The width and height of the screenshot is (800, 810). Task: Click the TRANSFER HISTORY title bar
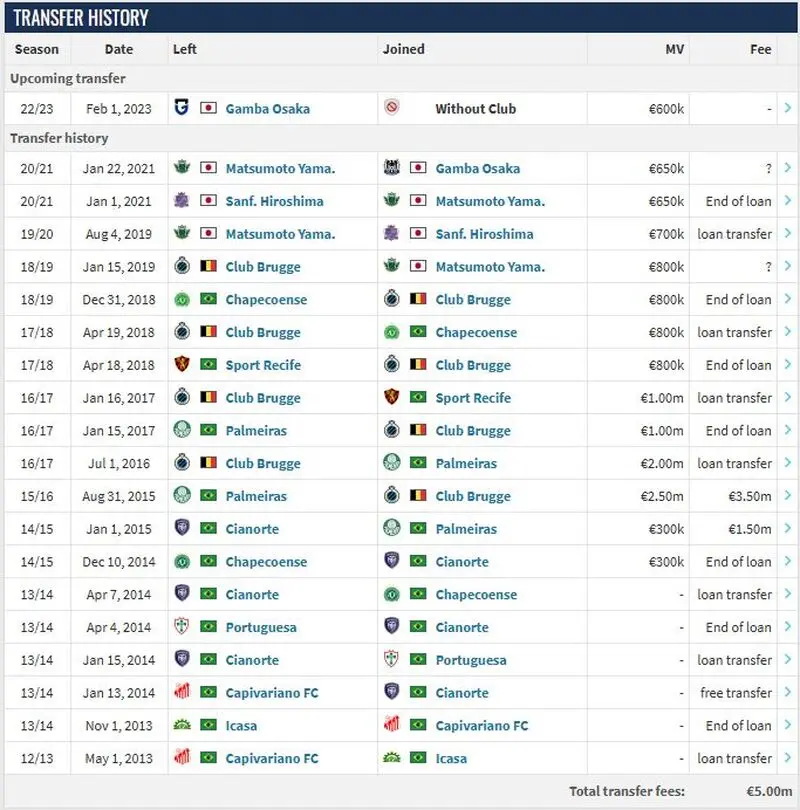[401, 18]
